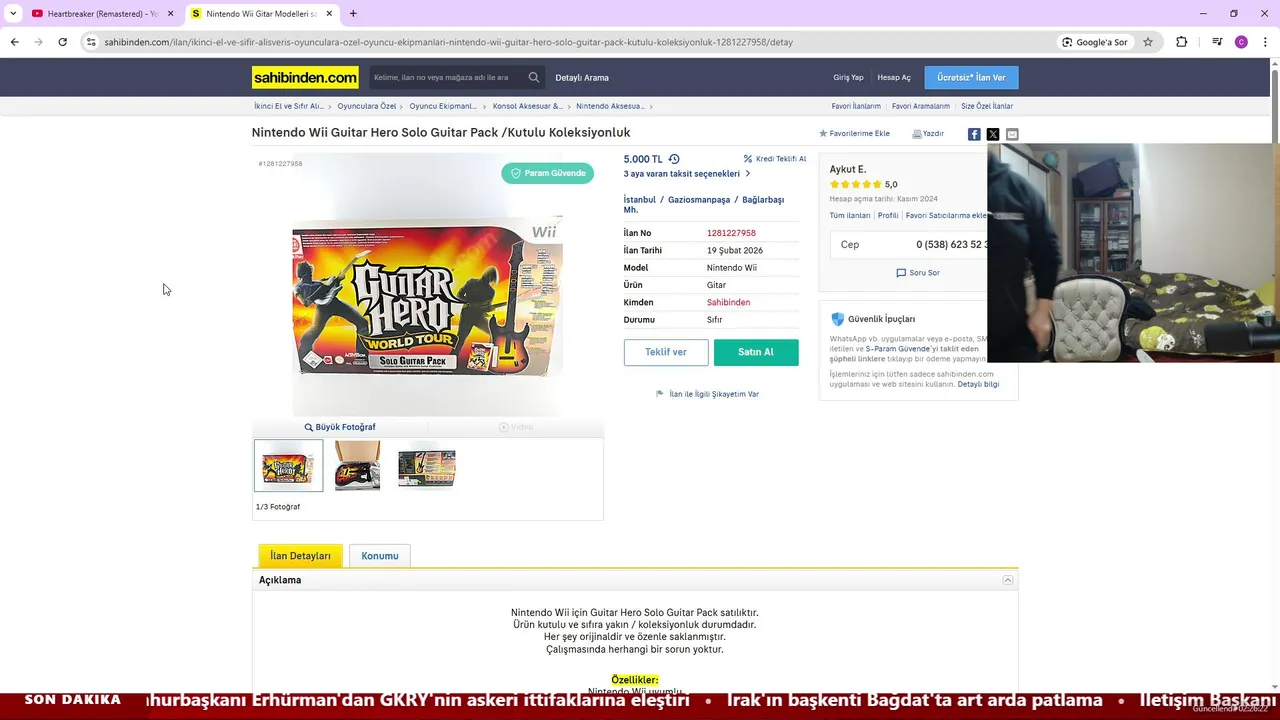This screenshot has width=1280, height=720.
Task: Open the seller's Tüm ilanları link
Action: pos(850,215)
